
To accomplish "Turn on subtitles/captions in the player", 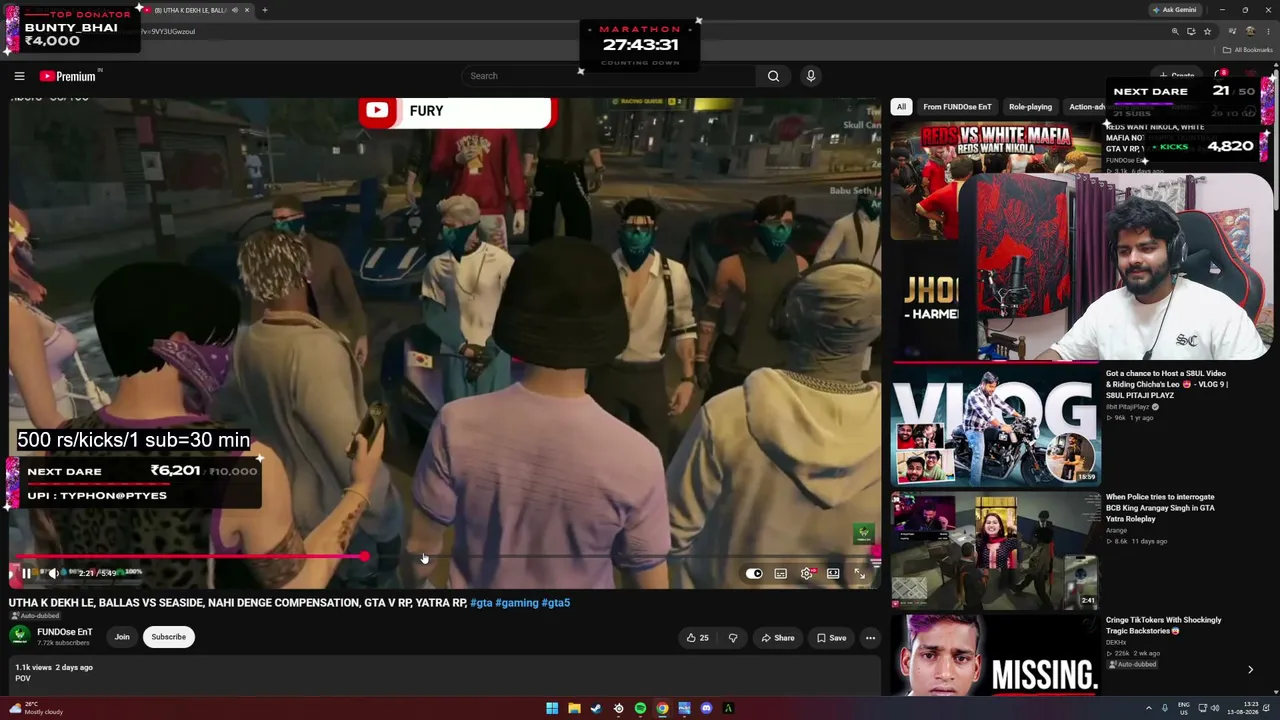I will pyautogui.click(x=780, y=573).
